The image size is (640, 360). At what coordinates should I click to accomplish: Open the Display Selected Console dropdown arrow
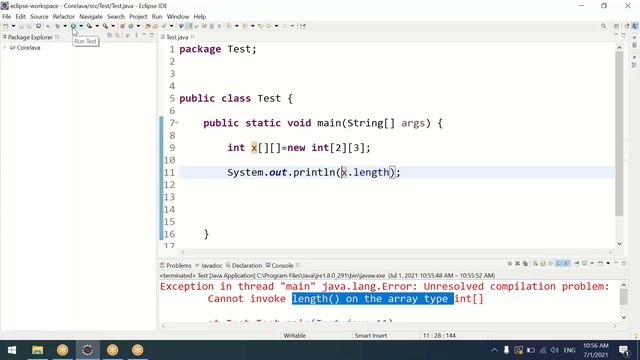[592, 264]
